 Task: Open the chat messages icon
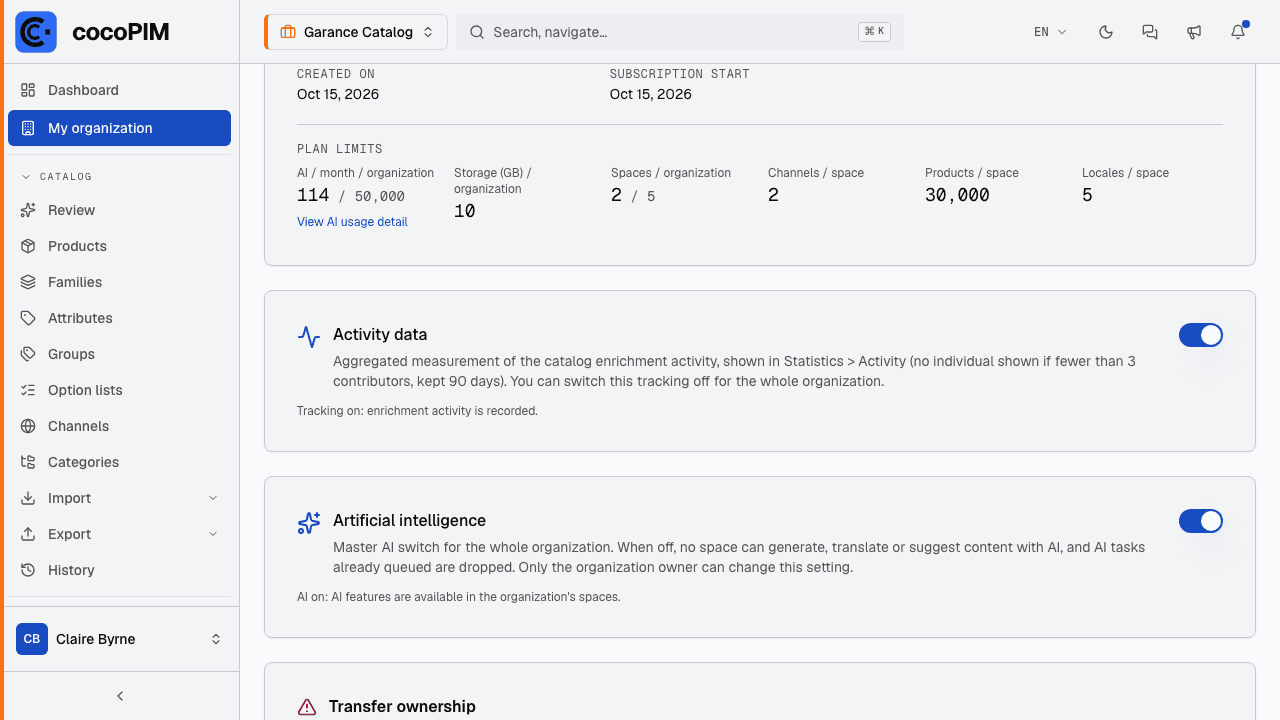(1150, 32)
